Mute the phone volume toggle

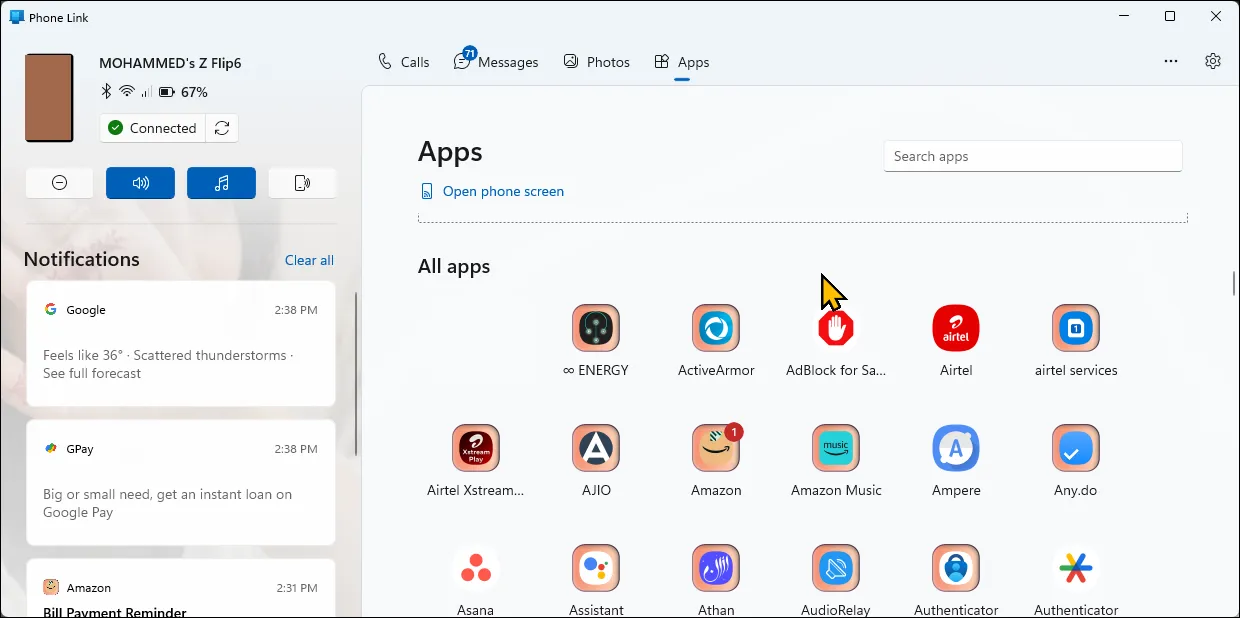(x=140, y=183)
